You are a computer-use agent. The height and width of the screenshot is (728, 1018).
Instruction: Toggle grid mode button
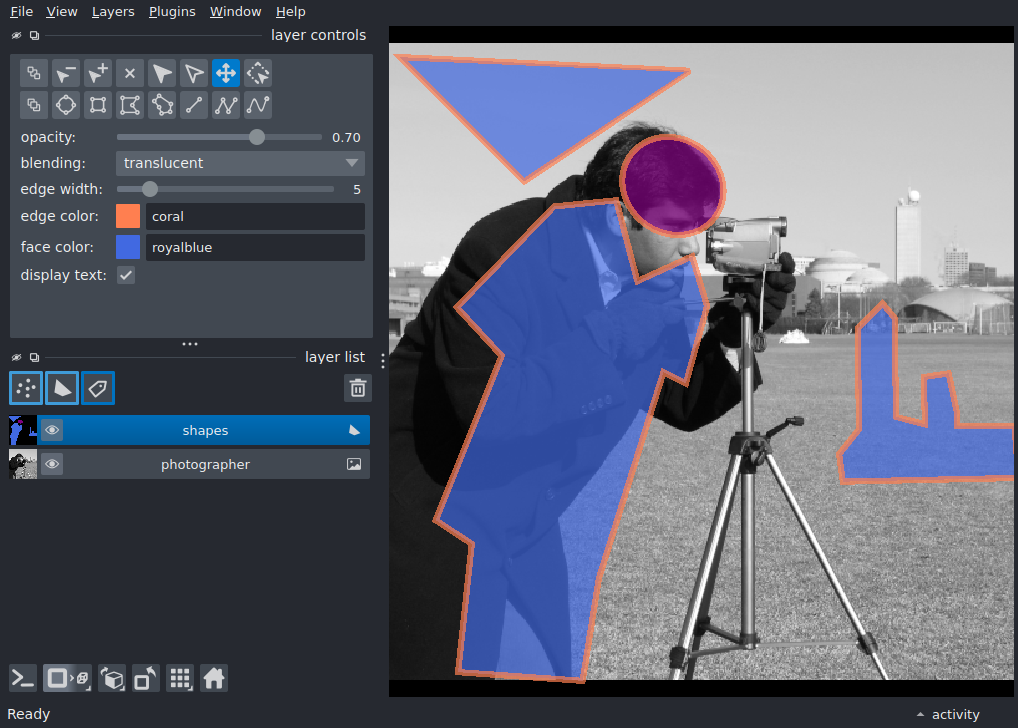coord(180,679)
